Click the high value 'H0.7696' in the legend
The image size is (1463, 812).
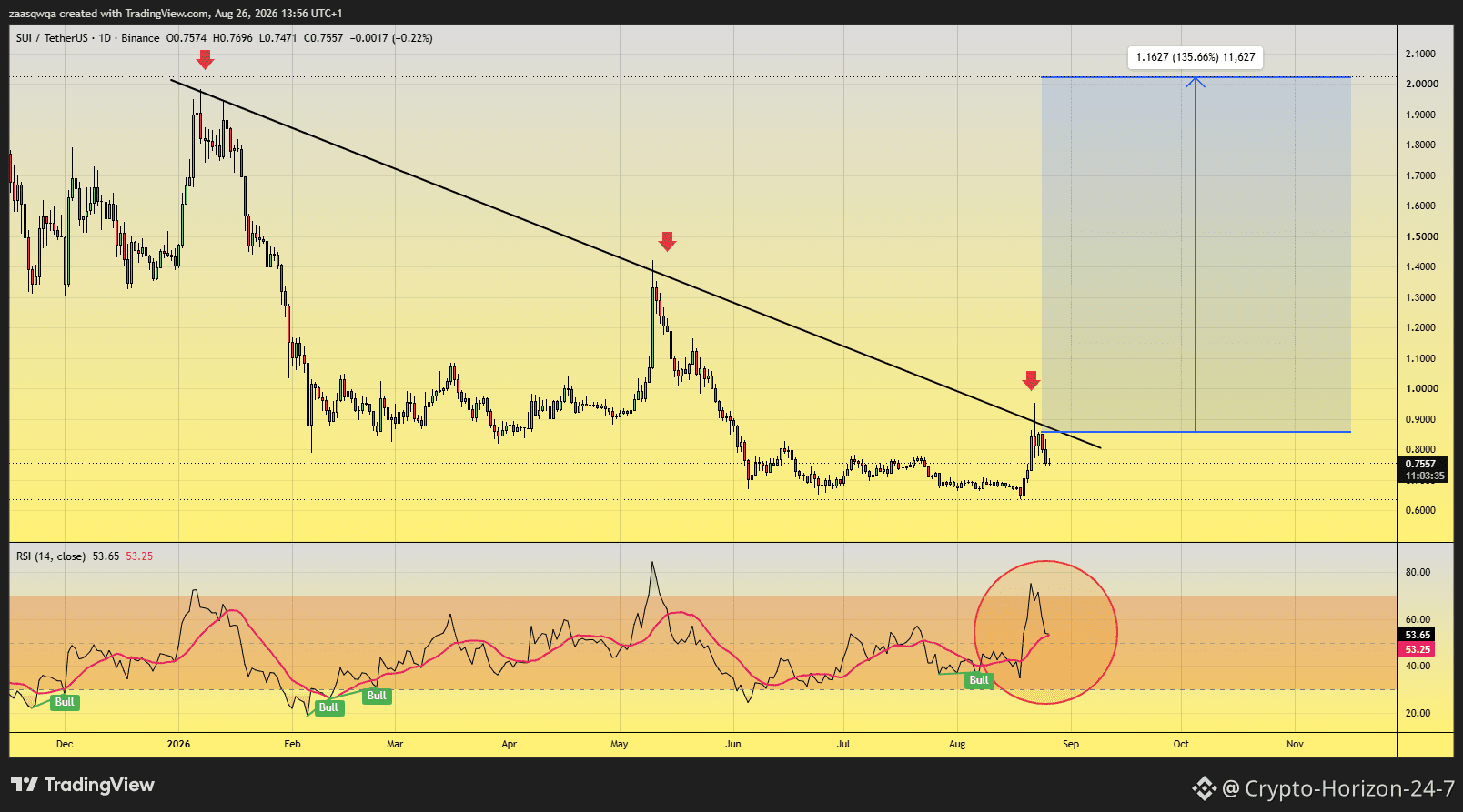(x=233, y=38)
